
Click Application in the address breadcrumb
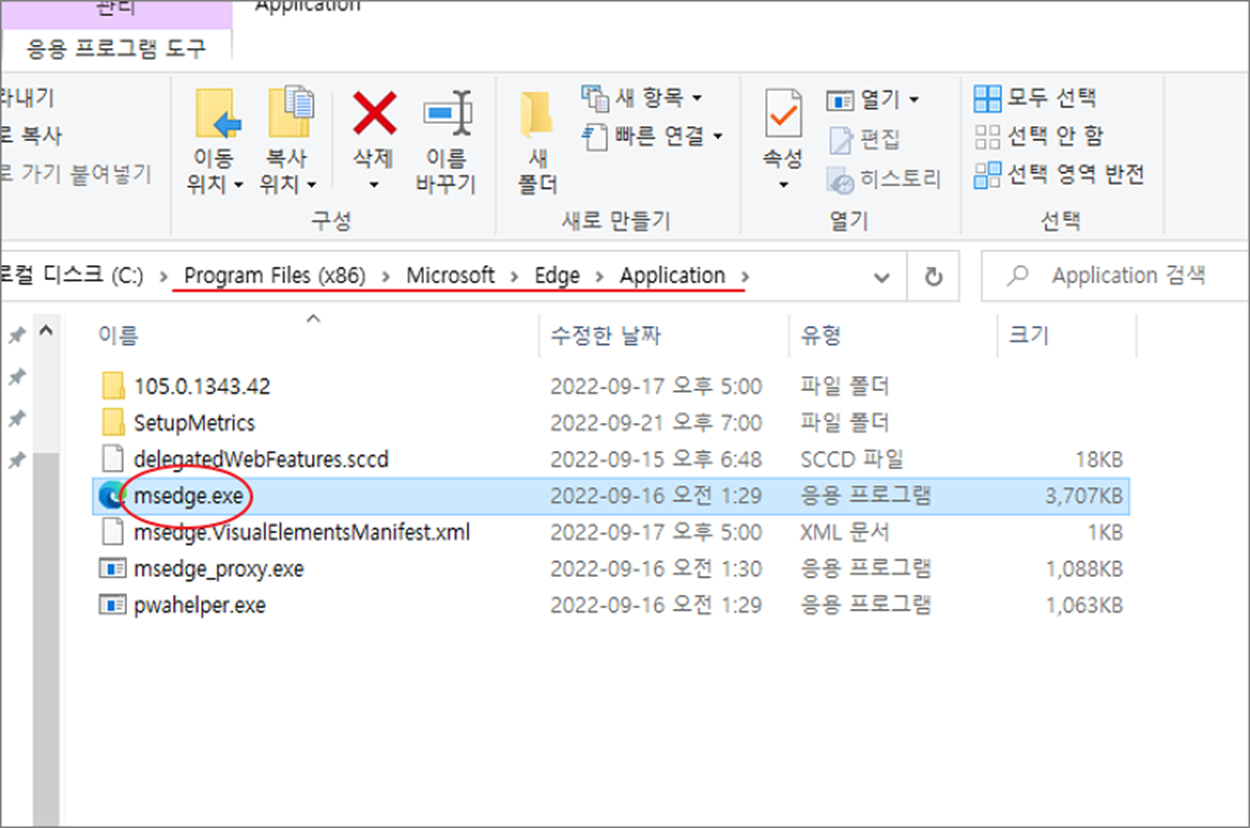672,275
